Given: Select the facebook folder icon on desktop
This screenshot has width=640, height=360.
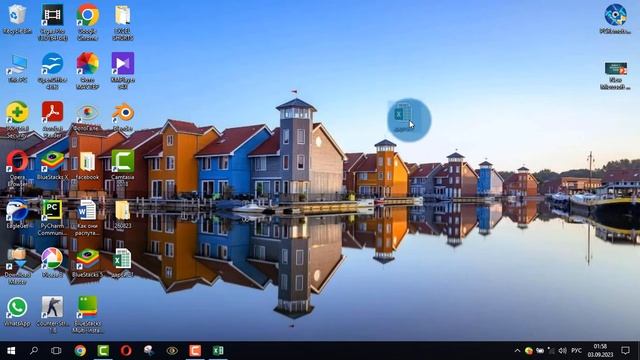Looking at the screenshot, I should coord(87,166).
